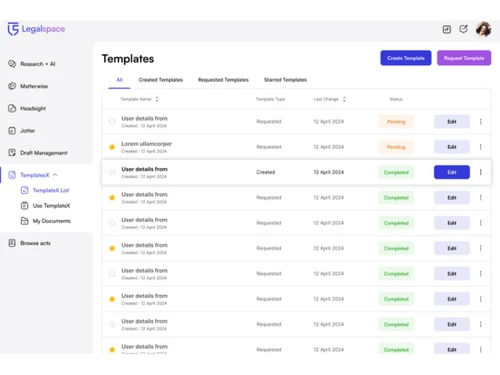Open My Documents submenu item
Image resolution: width=500 pixels, height=375 pixels.
click(x=46, y=221)
